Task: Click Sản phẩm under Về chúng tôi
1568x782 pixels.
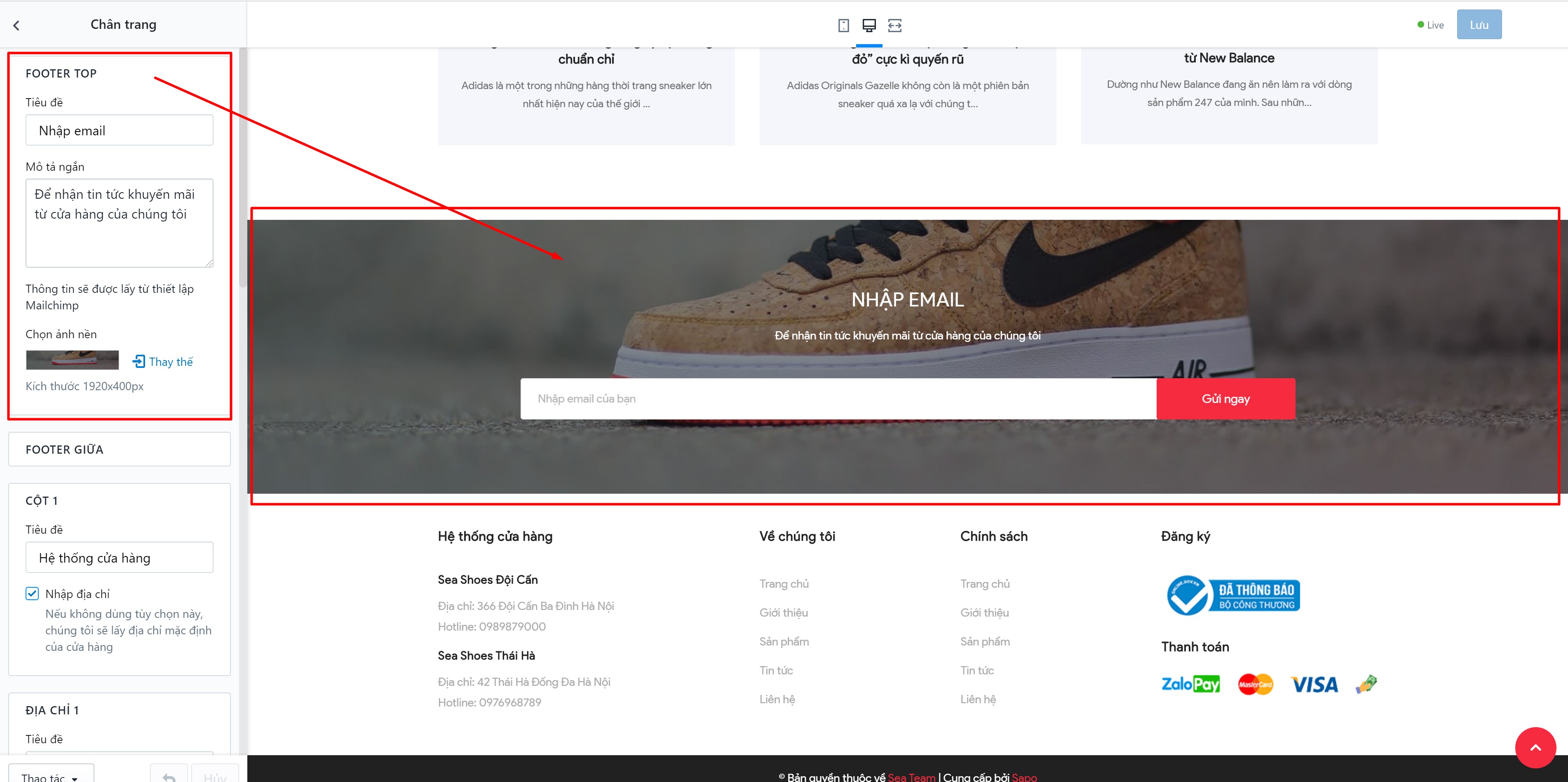Action: 784,641
